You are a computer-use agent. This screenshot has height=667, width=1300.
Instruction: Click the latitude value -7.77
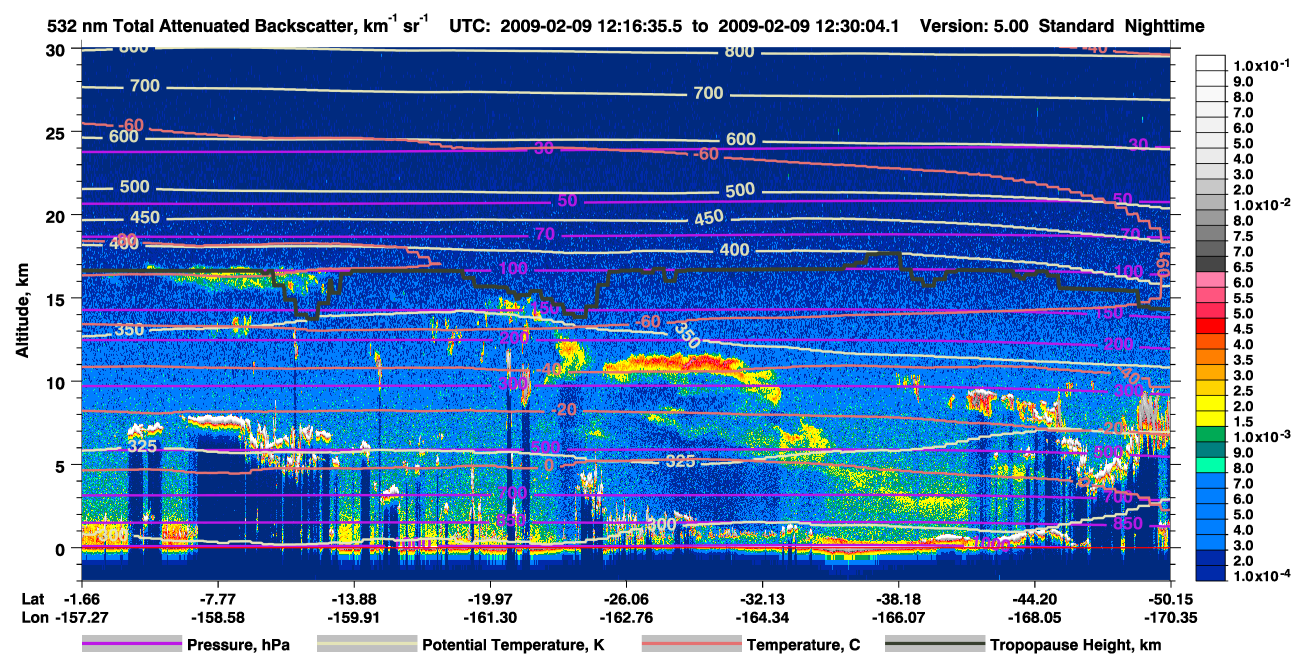217,598
